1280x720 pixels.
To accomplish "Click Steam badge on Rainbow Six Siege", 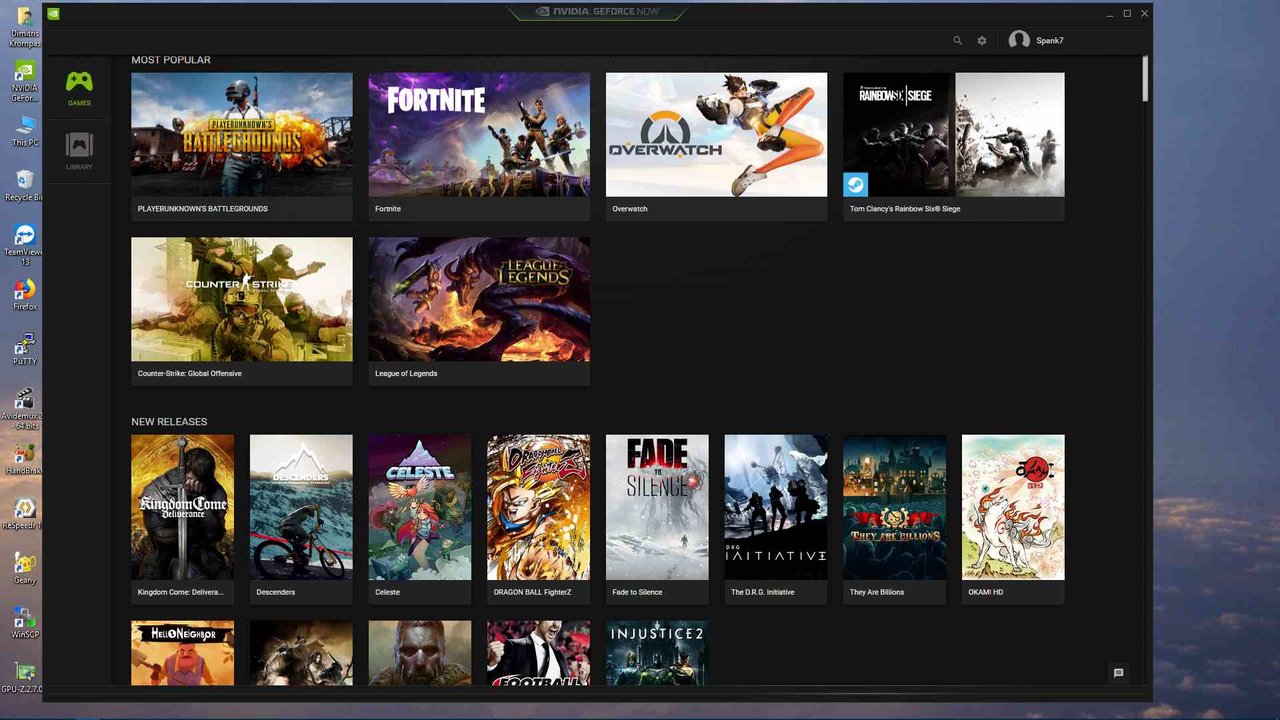I will pos(855,184).
